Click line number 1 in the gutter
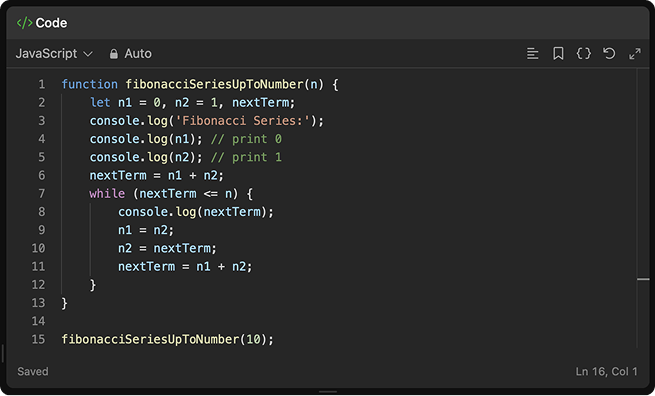655x396 pixels. coord(42,84)
